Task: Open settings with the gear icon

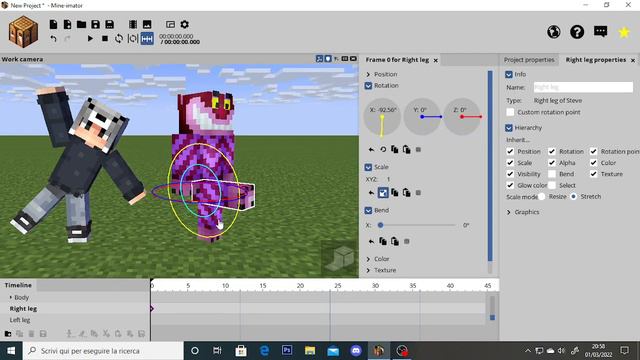Action: [184, 24]
